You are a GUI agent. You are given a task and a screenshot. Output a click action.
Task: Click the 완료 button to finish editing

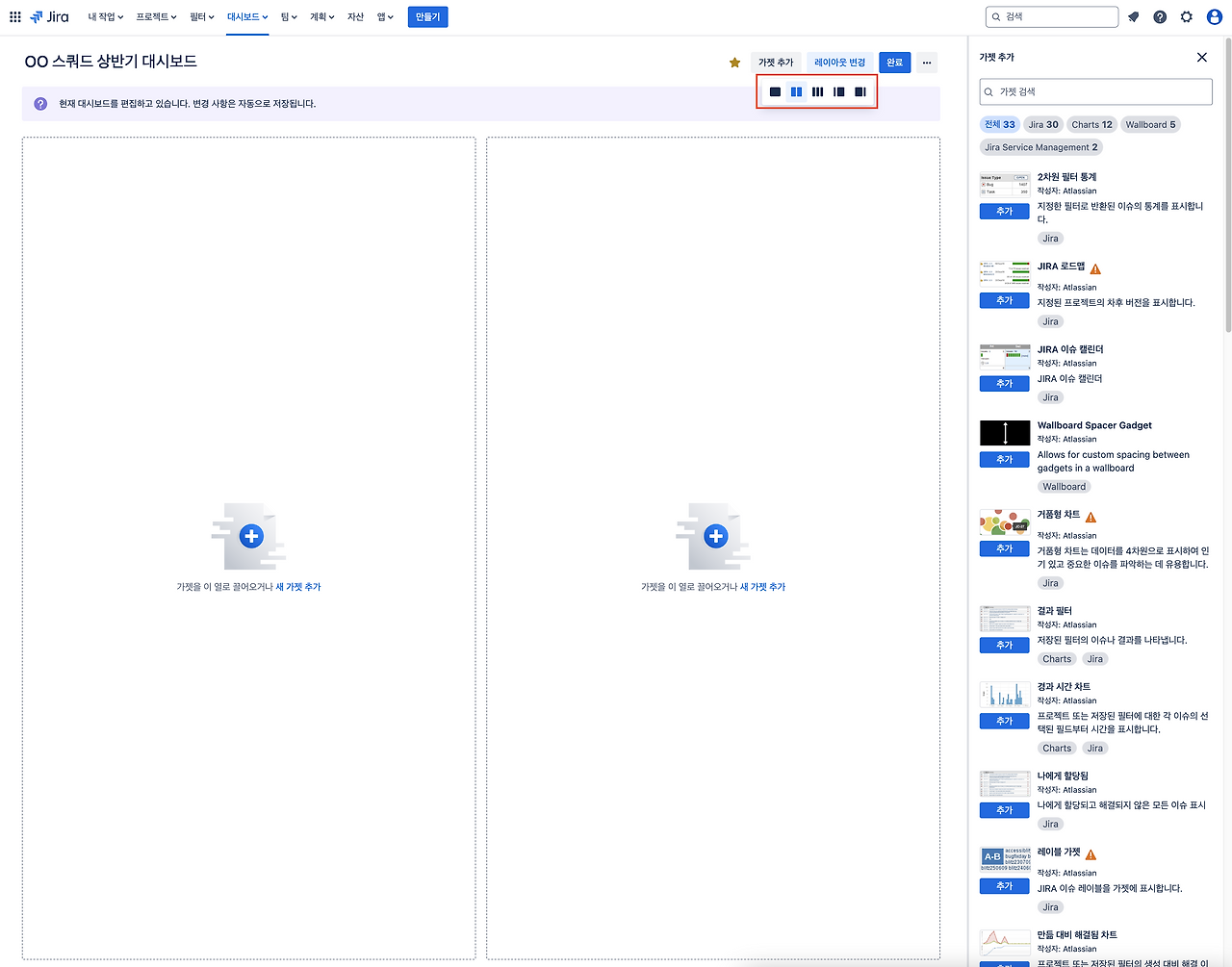click(894, 62)
